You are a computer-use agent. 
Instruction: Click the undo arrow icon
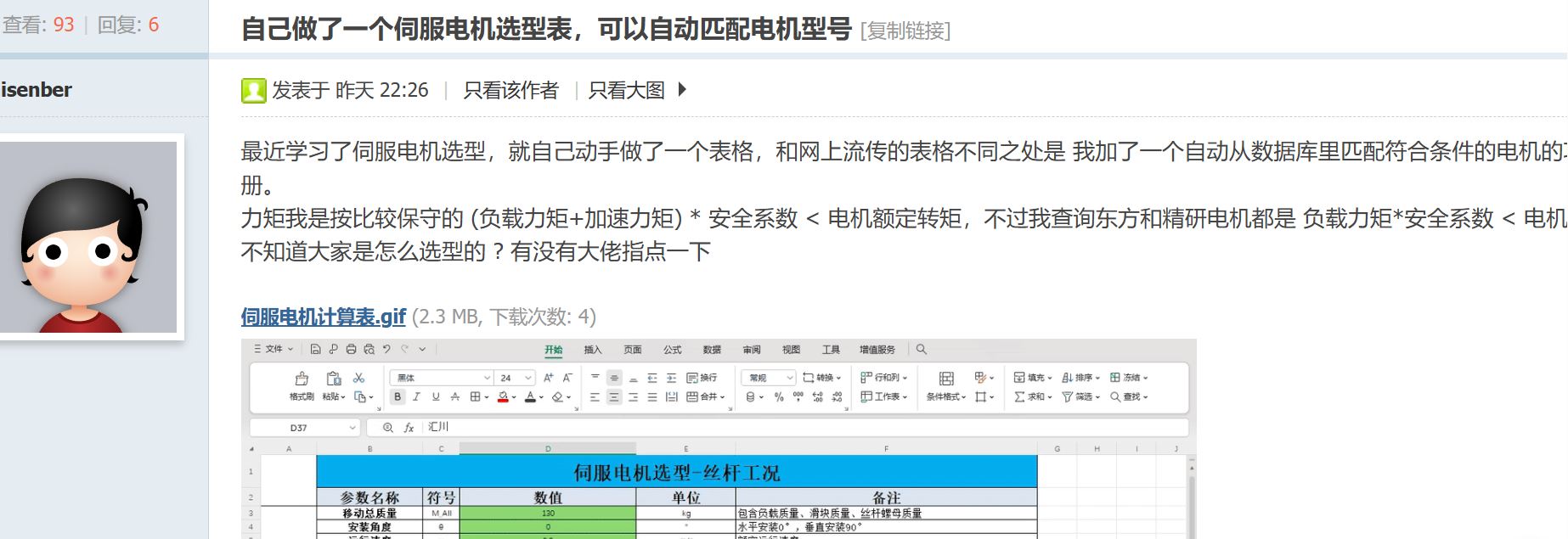click(386, 349)
